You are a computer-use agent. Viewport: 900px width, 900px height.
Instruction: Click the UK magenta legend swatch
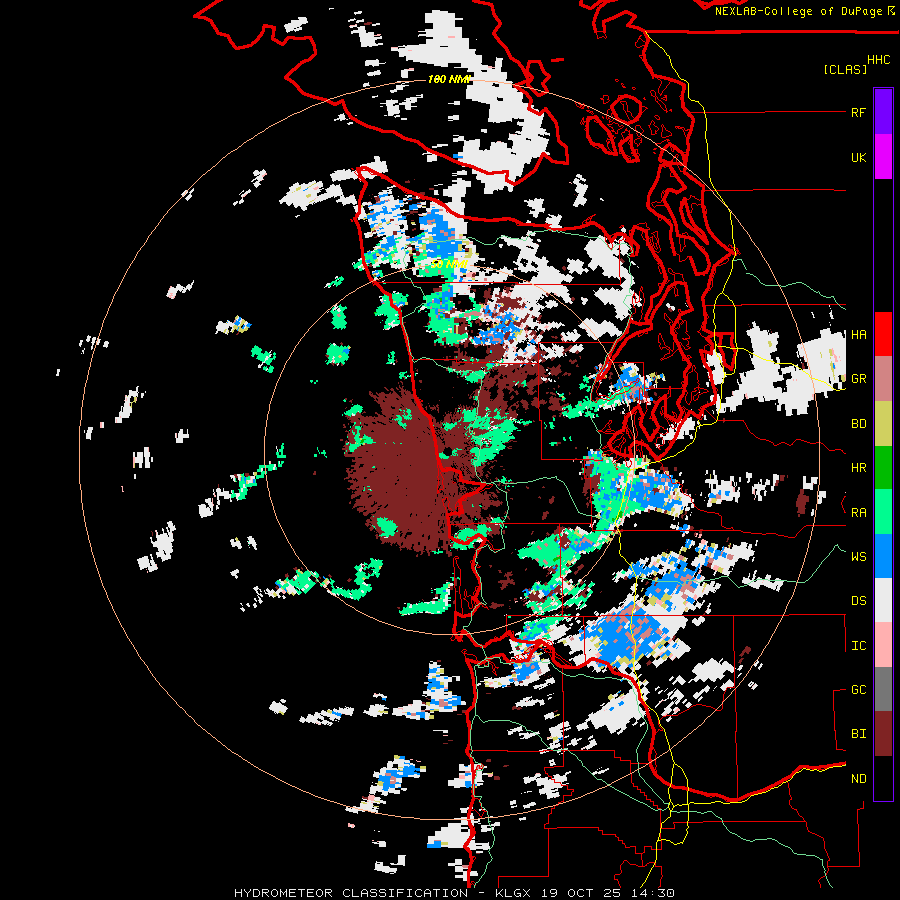coord(883,157)
